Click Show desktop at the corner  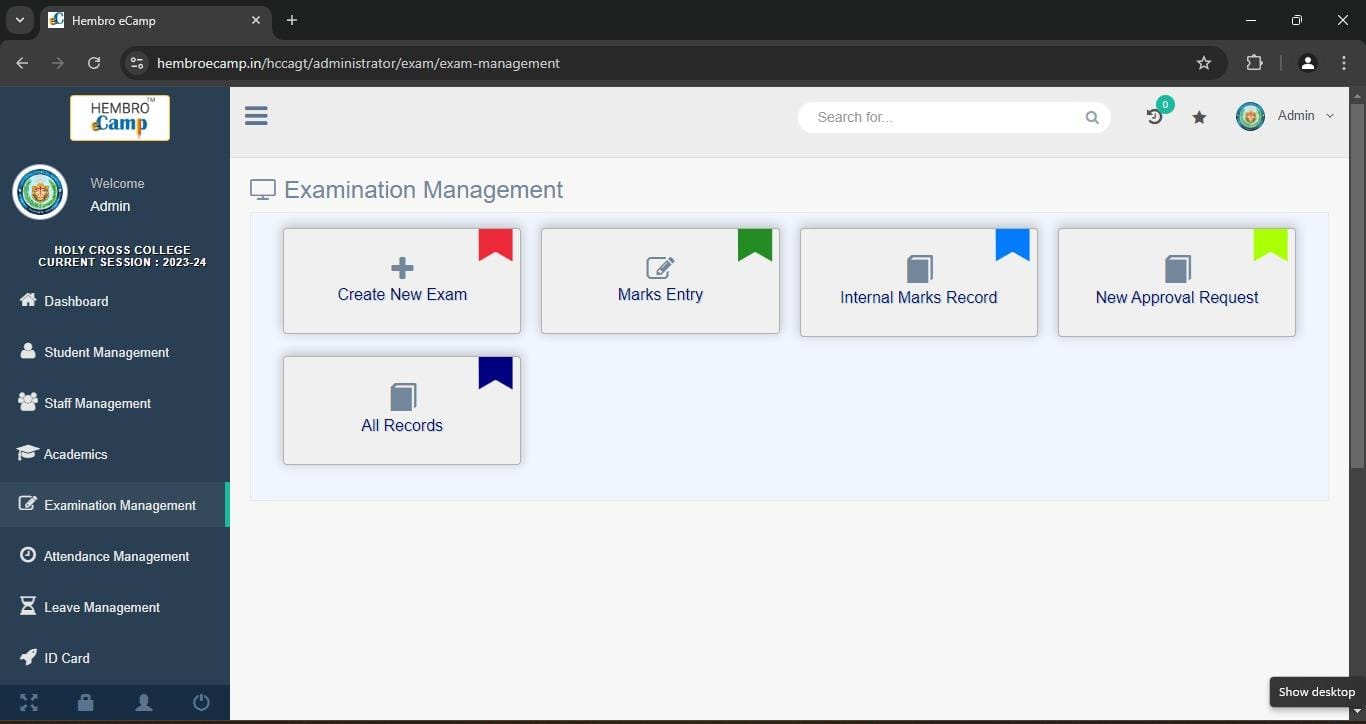1316,692
